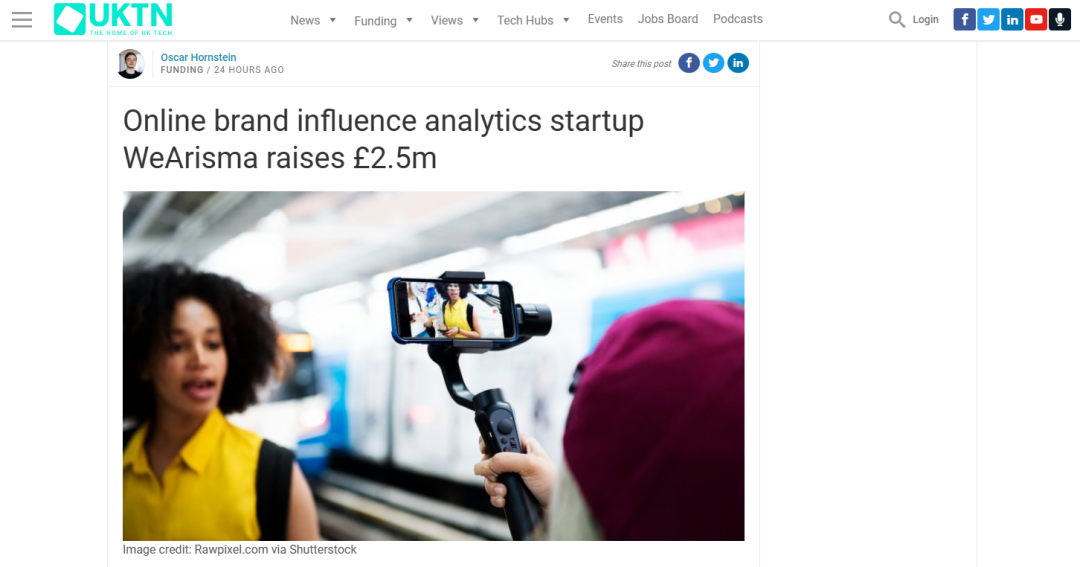Expand the Views dropdown menu
The height and width of the screenshot is (567, 1080).
pyautogui.click(x=455, y=20)
